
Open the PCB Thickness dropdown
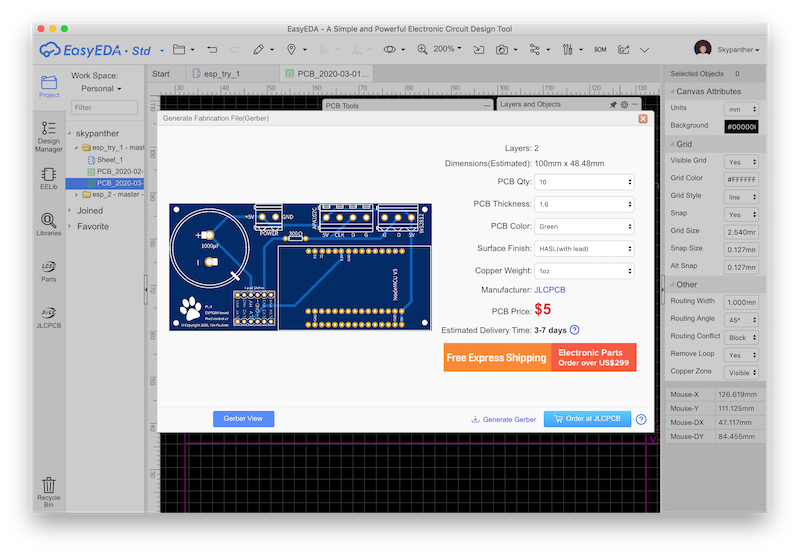click(584, 204)
